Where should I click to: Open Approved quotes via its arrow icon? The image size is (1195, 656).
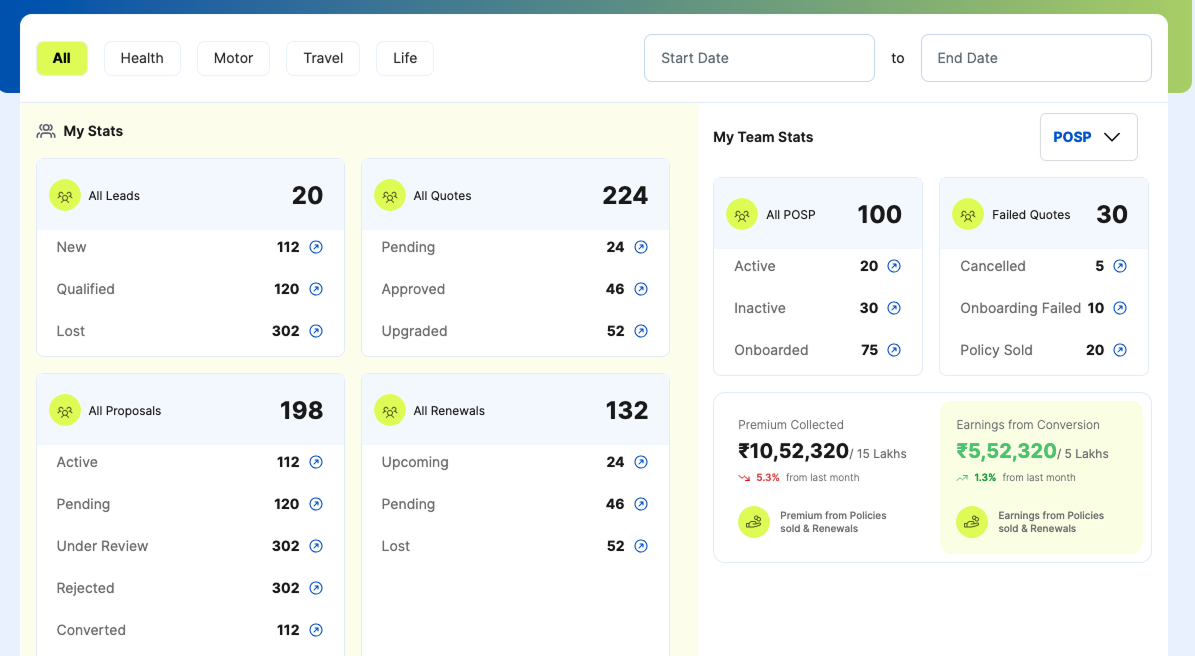(x=641, y=289)
